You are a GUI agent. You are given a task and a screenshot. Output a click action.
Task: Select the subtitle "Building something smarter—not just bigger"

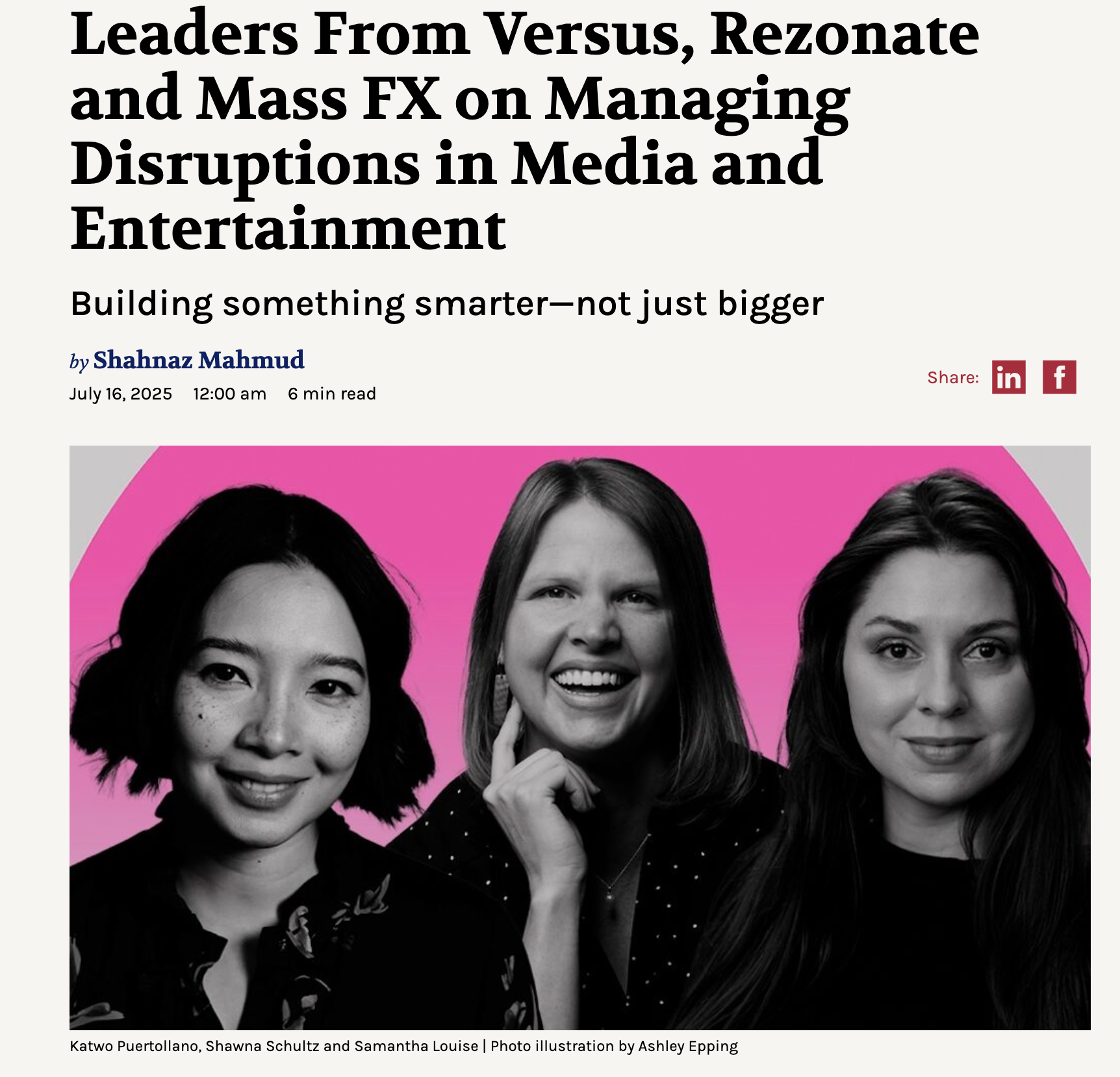[447, 303]
